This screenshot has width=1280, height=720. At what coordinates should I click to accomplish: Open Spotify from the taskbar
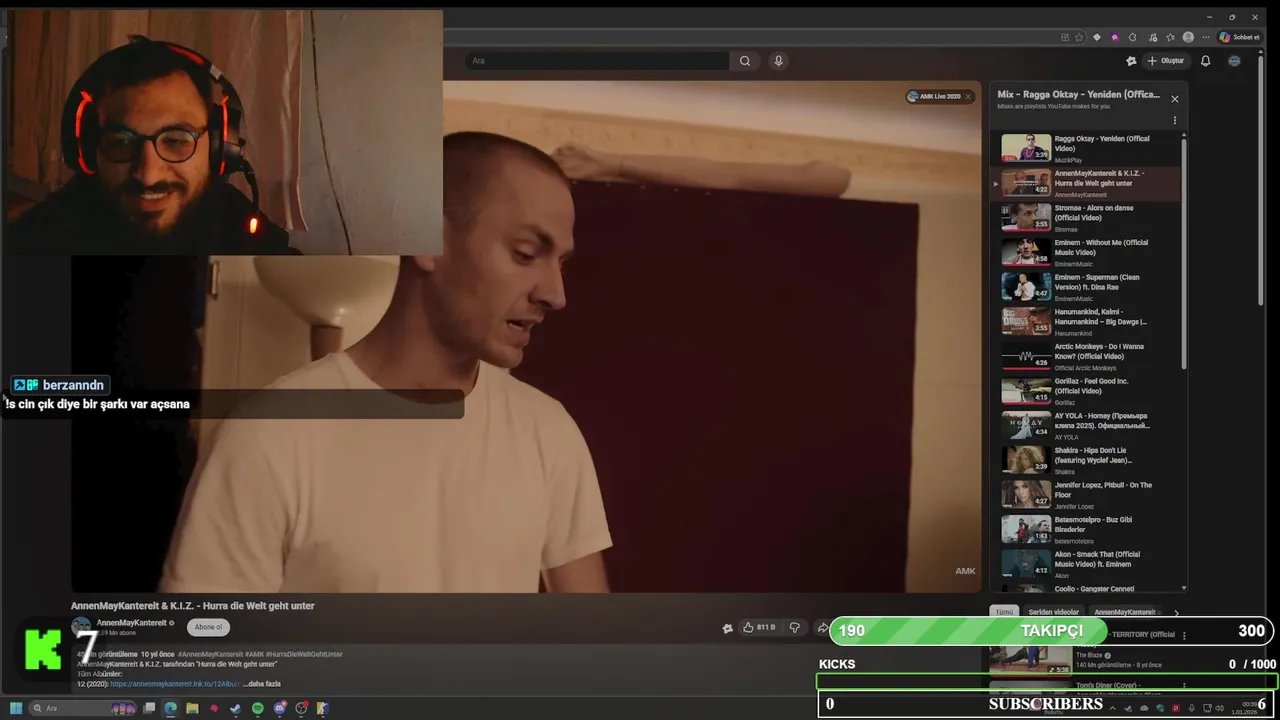257,708
